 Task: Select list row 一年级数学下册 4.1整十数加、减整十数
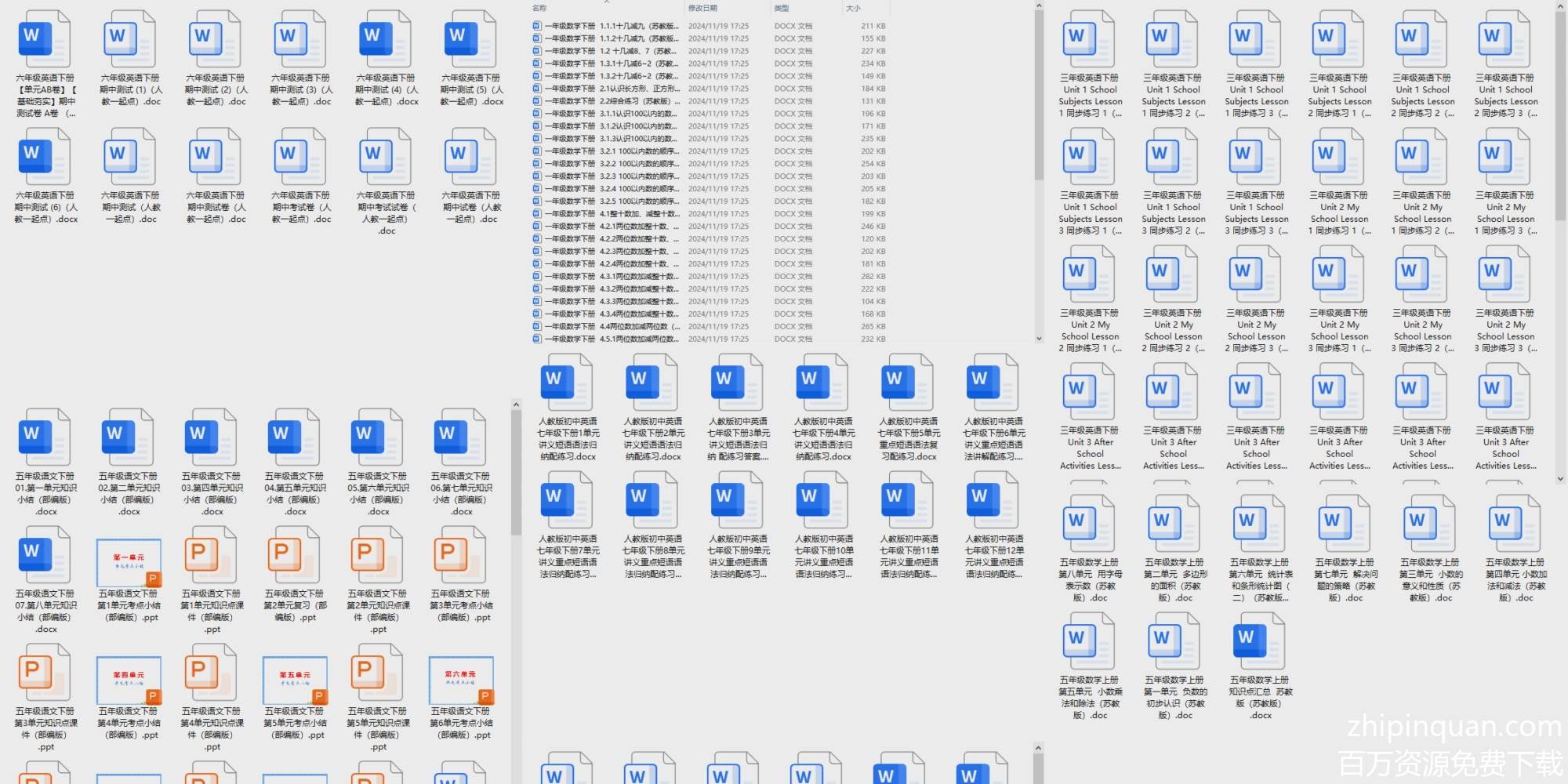pyautogui.click(x=709, y=214)
